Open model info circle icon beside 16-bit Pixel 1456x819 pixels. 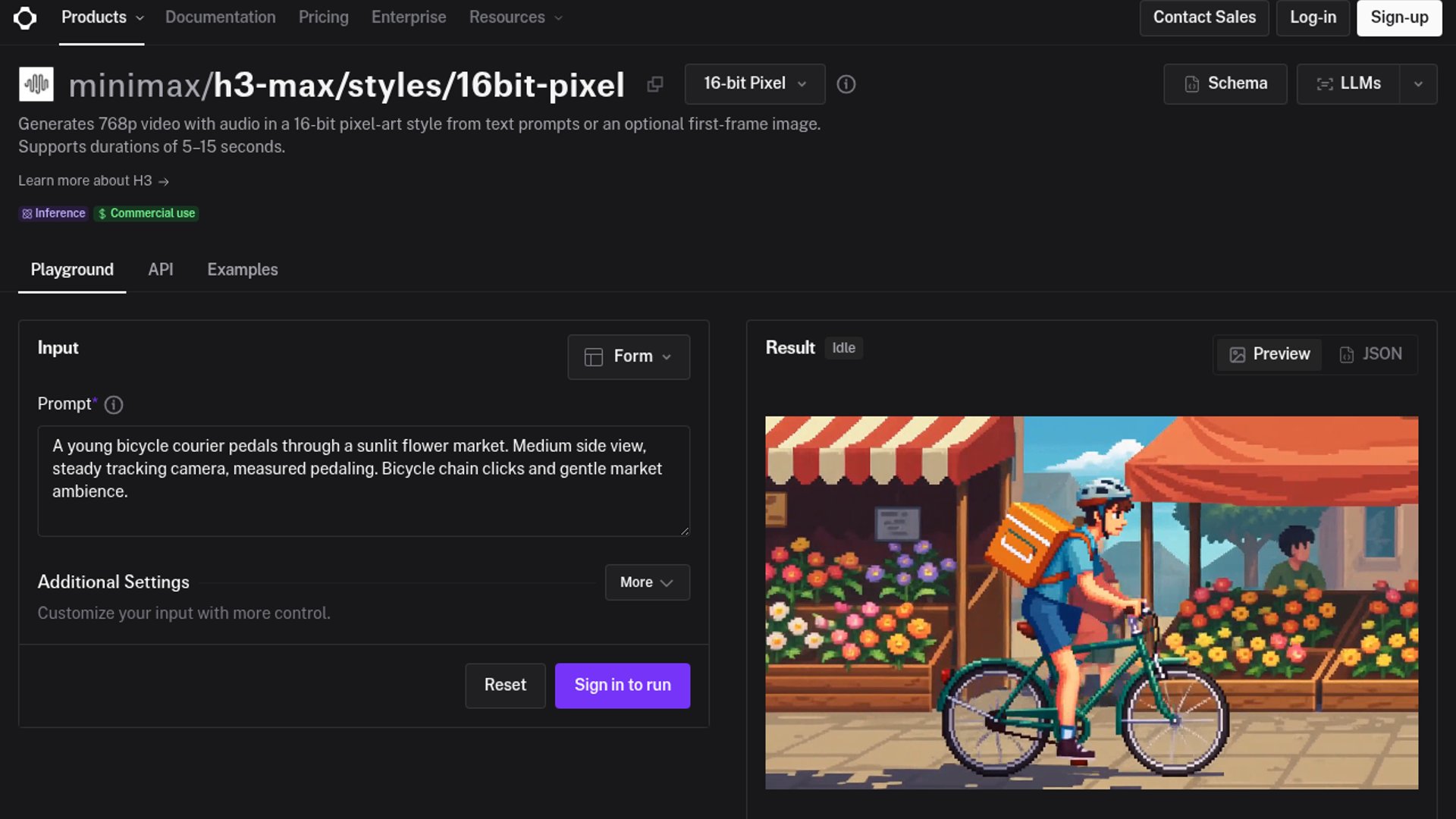click(846, 84)
